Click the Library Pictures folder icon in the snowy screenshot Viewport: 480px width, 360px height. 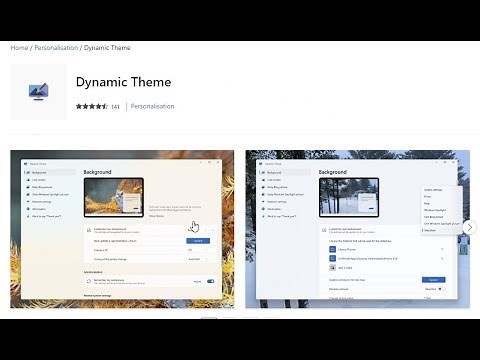[332, 249]
